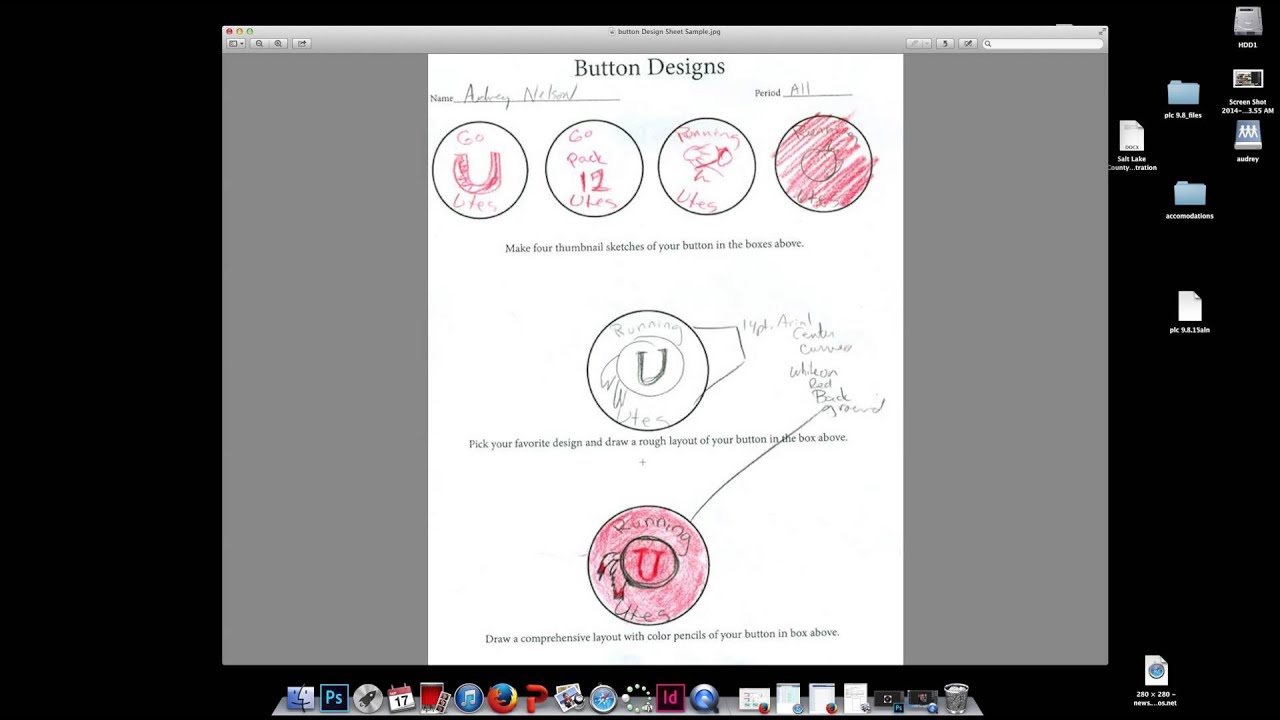
Task: Select the 'plc 9.8.15aln' file on desktop
Action: [1189, 312]
